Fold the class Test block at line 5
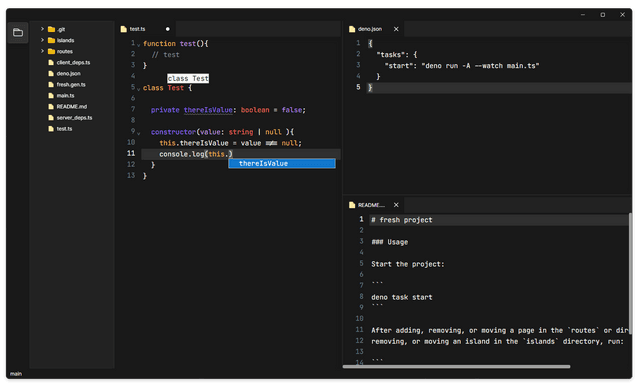Screen dimensions: 640x385 click(138, 89)
